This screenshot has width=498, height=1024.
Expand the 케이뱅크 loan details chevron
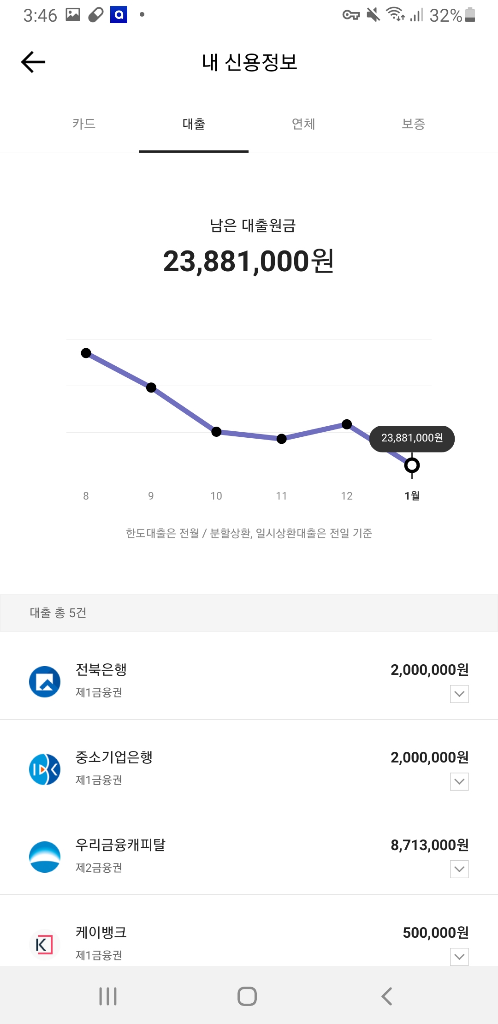pyautogui.click(x=459, y=957)
